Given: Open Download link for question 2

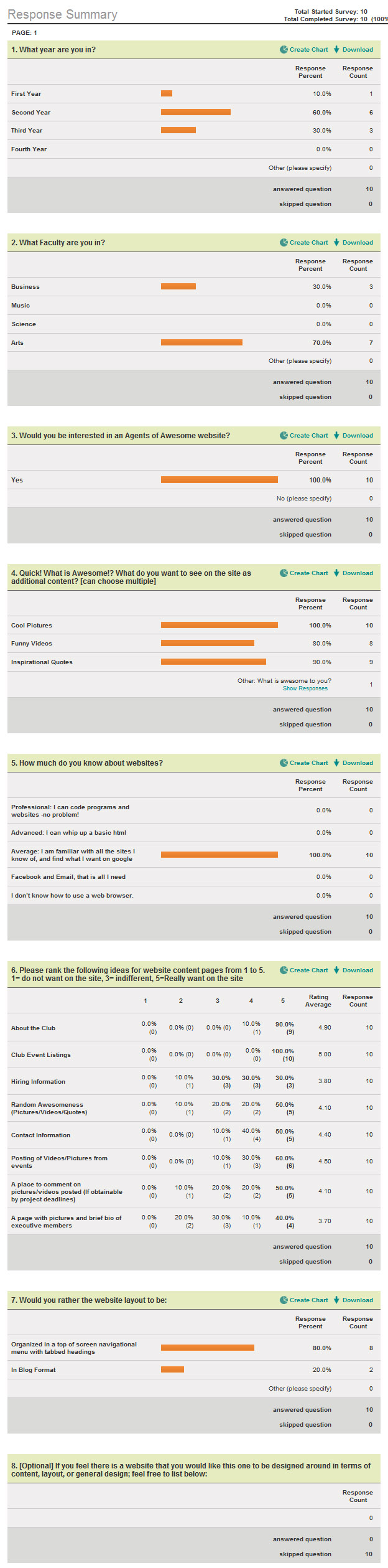Looking at the screenshot, I should (358, 243).
